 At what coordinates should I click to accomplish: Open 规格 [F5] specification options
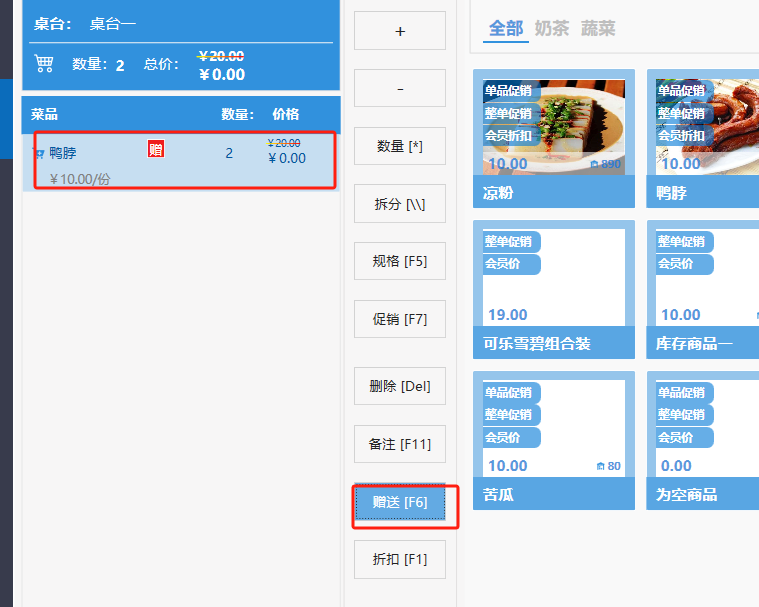coord(400,261)
